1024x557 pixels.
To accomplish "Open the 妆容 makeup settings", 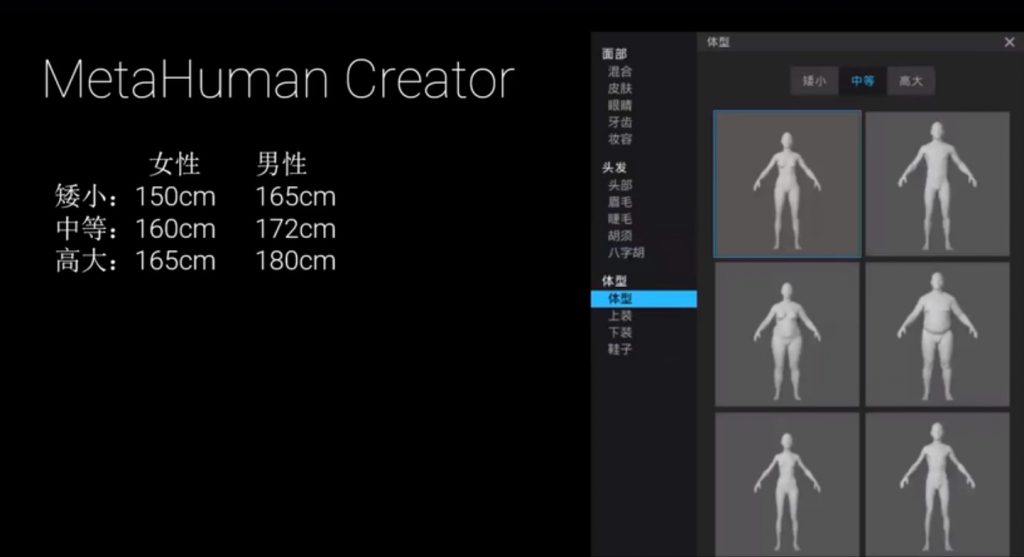I will 620,139.
